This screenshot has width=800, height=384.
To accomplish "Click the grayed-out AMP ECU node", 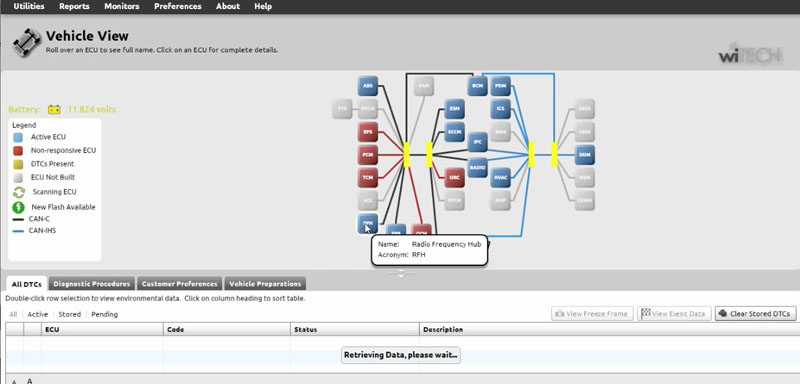I will (x=501, y=200).
